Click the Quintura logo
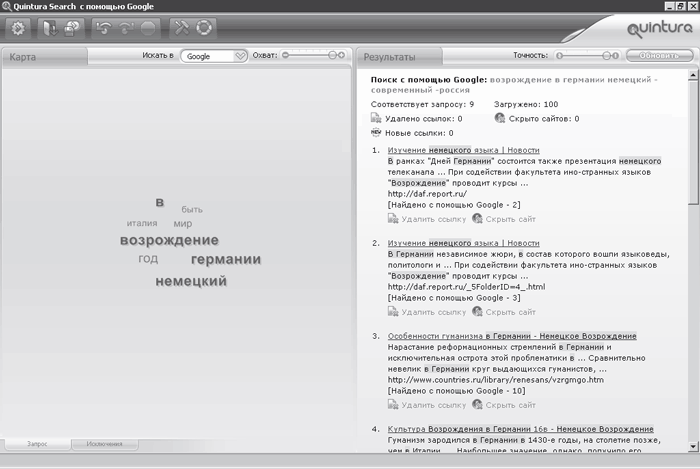700x469 pixels. point(660,29)
